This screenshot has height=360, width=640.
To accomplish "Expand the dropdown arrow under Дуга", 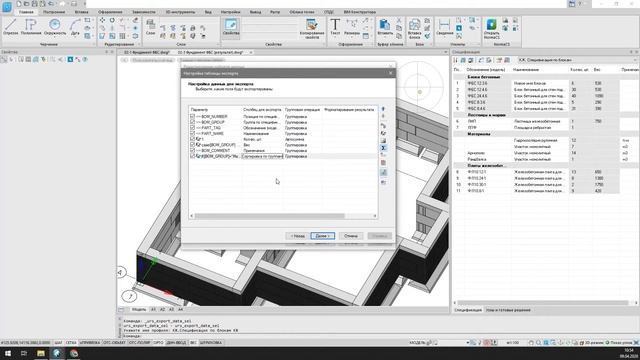I will (x=75, y=37).
